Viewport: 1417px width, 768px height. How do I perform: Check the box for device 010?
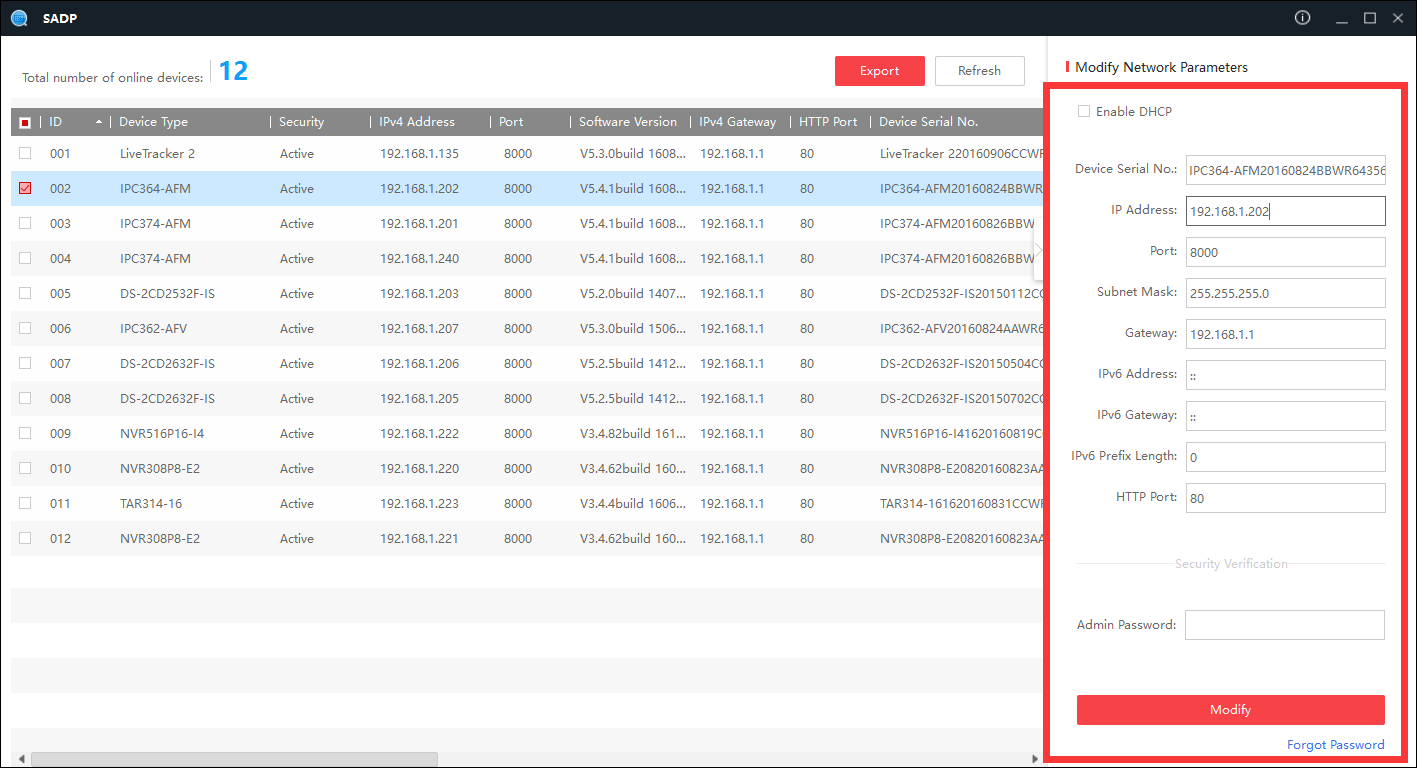[25, 468]
